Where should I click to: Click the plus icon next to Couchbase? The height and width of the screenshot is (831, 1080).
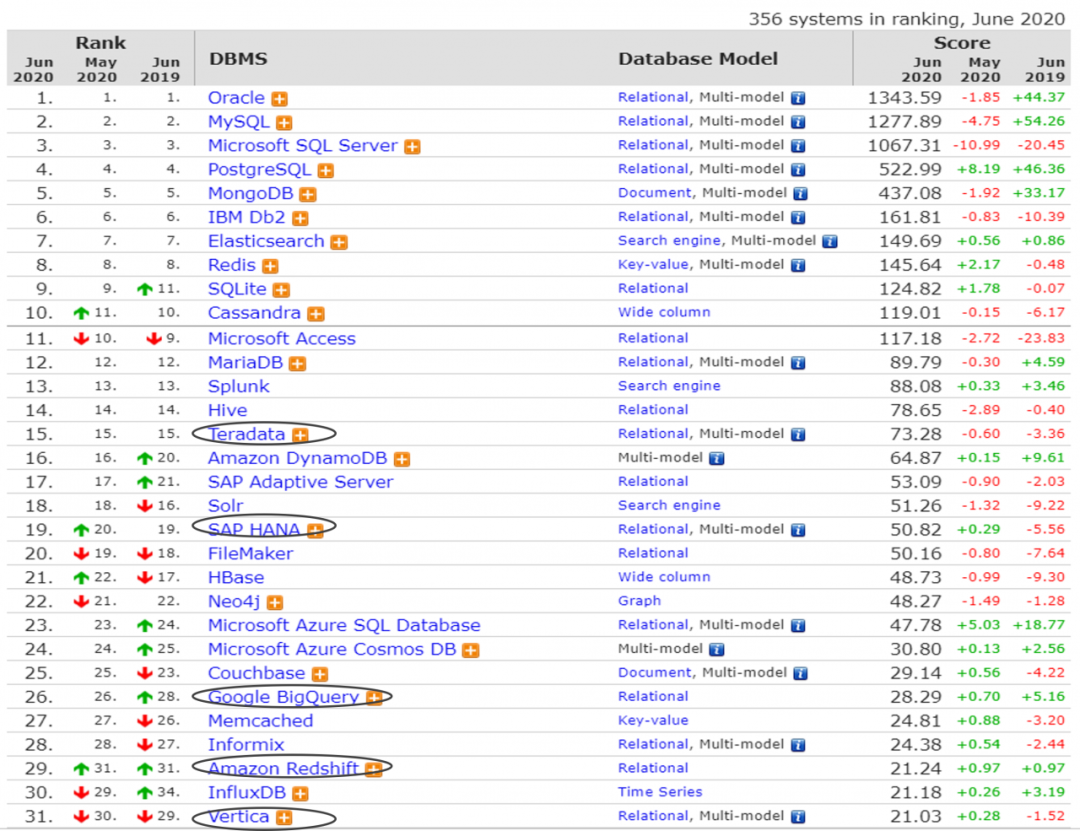pos(320,675)
